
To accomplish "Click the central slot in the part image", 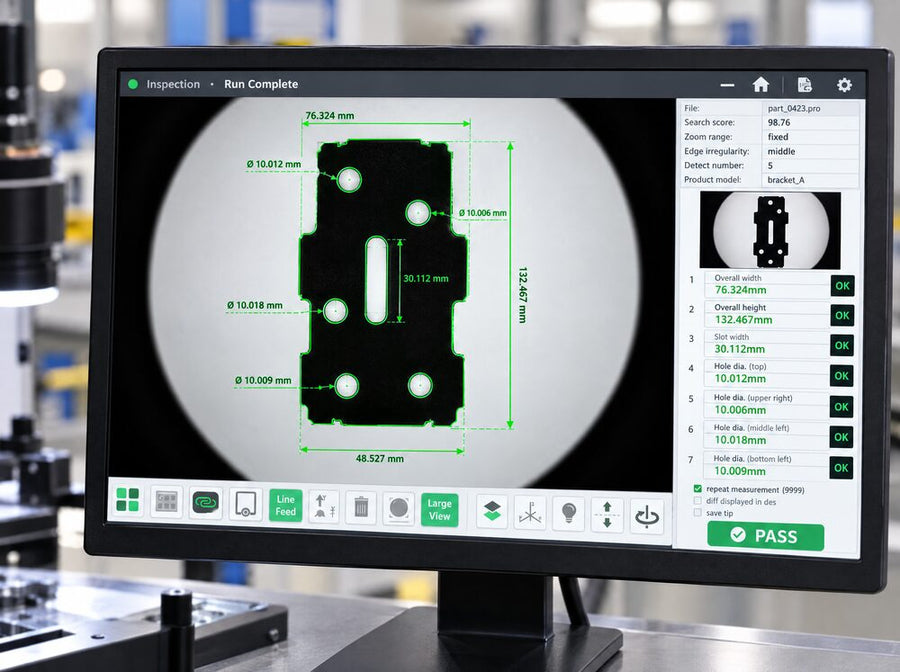I will coord(376,279).
